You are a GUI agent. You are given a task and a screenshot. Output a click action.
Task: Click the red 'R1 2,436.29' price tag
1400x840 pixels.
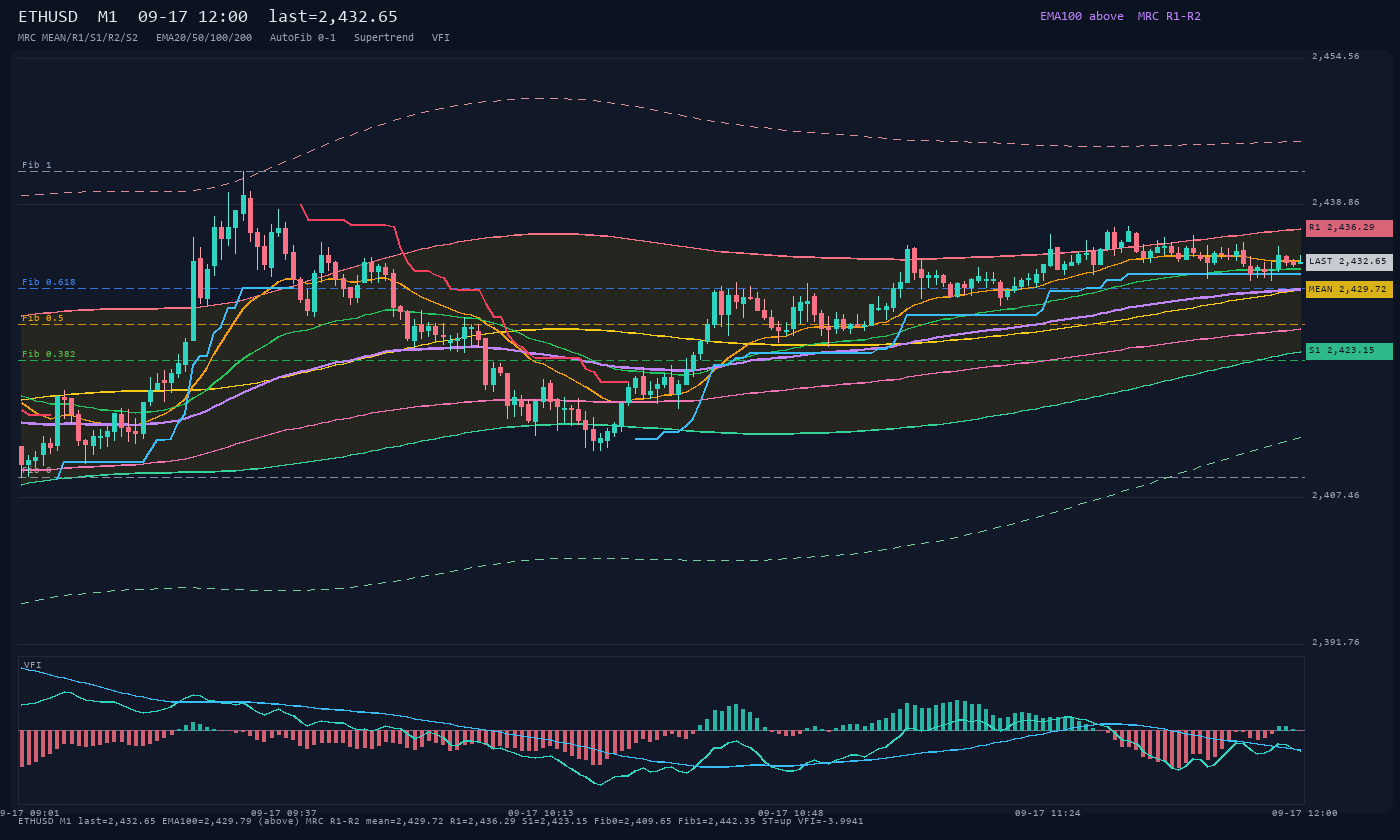tap(1349, 228)
